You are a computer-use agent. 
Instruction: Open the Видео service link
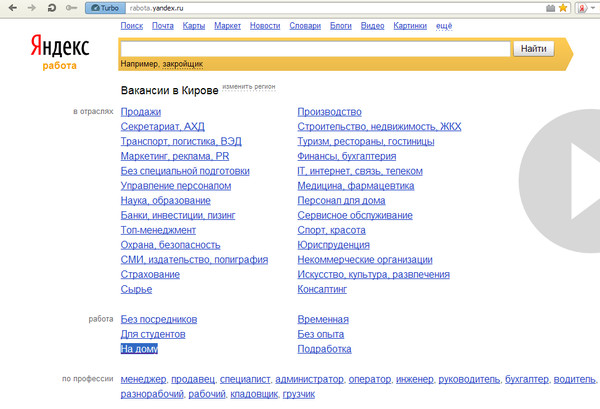[x=372, y=26]
